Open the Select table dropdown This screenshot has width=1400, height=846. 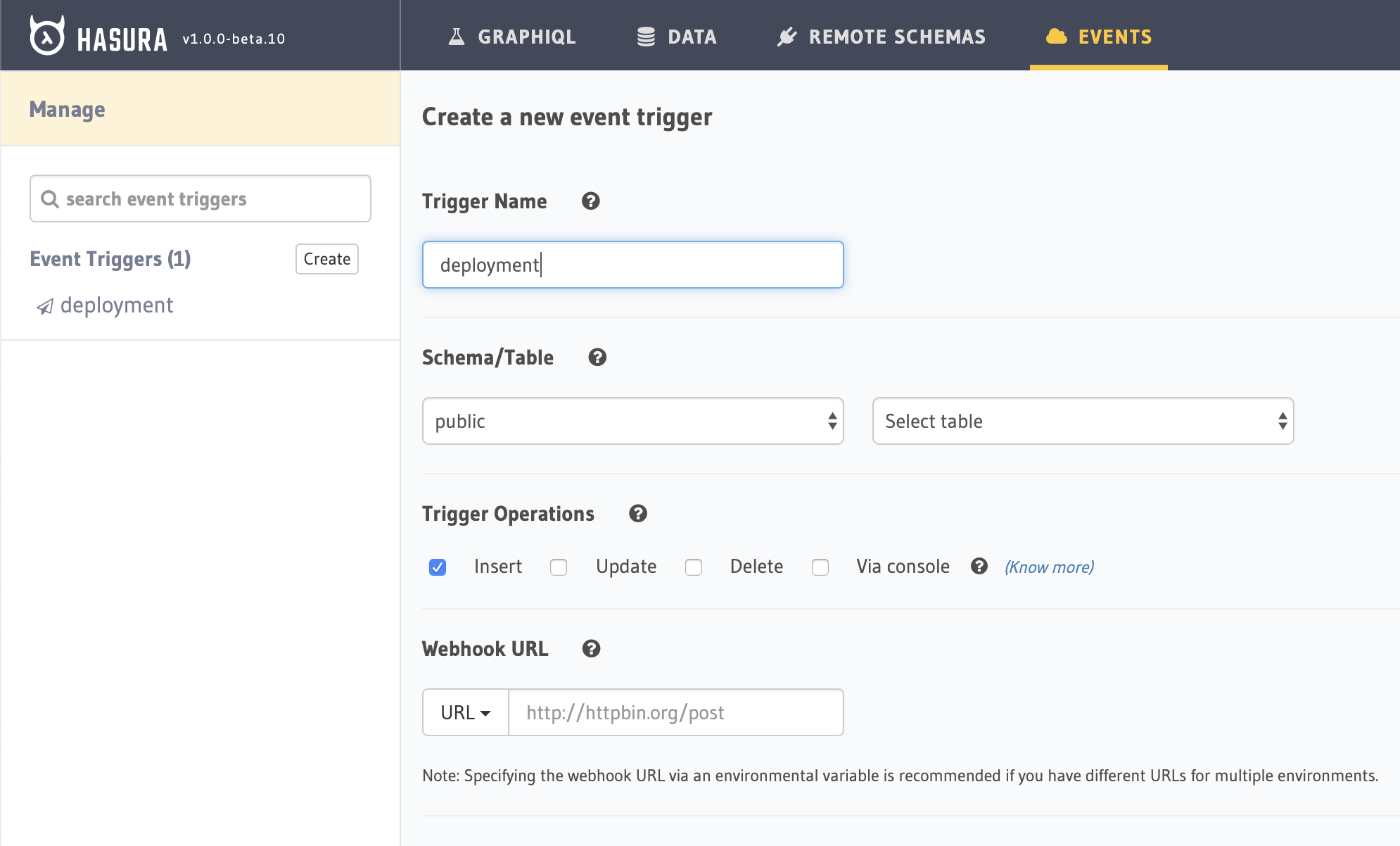click(x=1083, y=421)
